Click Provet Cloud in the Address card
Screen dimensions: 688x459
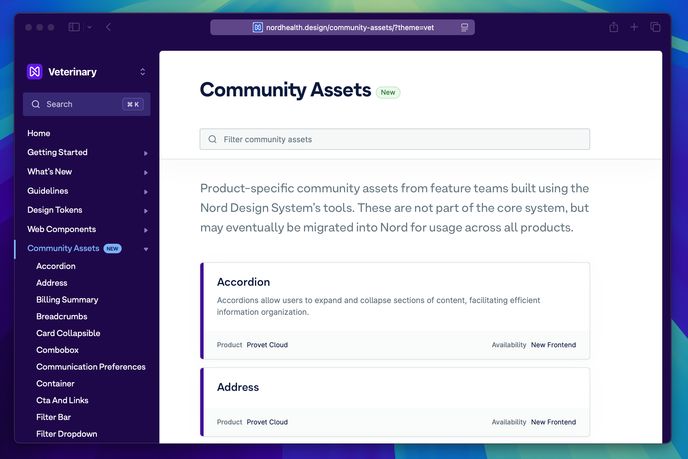pyautogui.click(x=267, y=422)
